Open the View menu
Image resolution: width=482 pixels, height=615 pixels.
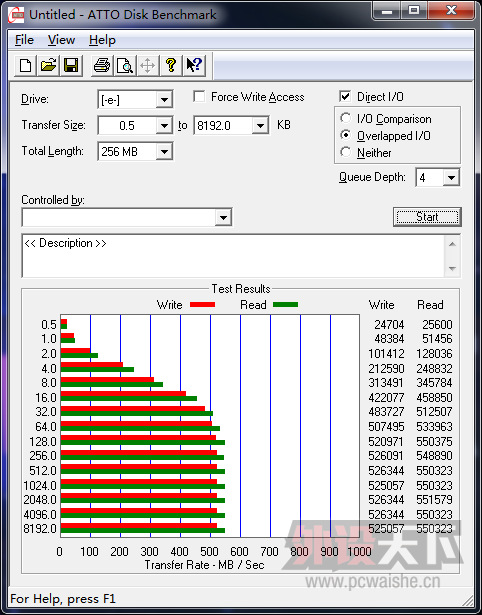pos(61,40)
